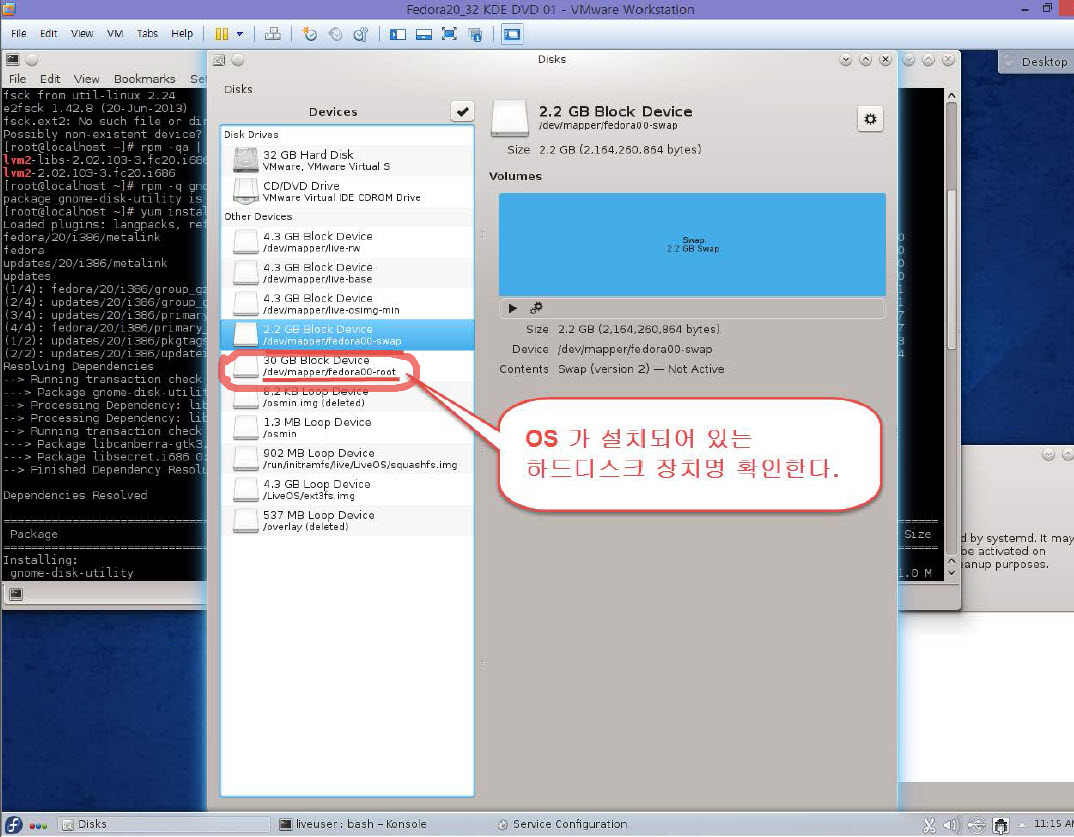Click clipboard scissors tray icon
The image size is (1074, 837).
pyautogui.click(x=929, y=825)
